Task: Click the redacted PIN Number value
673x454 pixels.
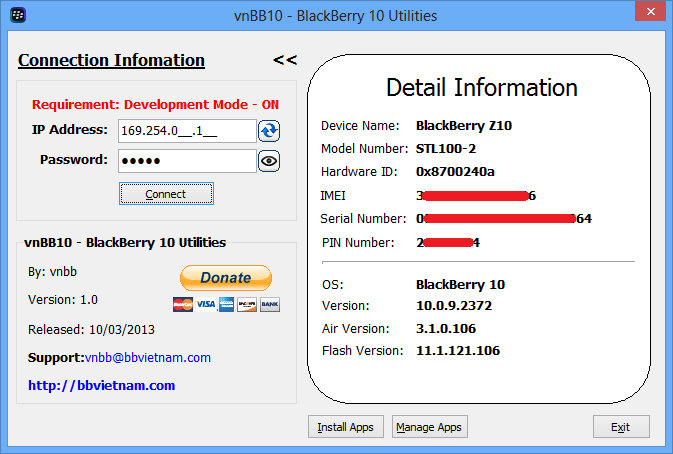Action: pyautogui.click(x=448, y=243)
